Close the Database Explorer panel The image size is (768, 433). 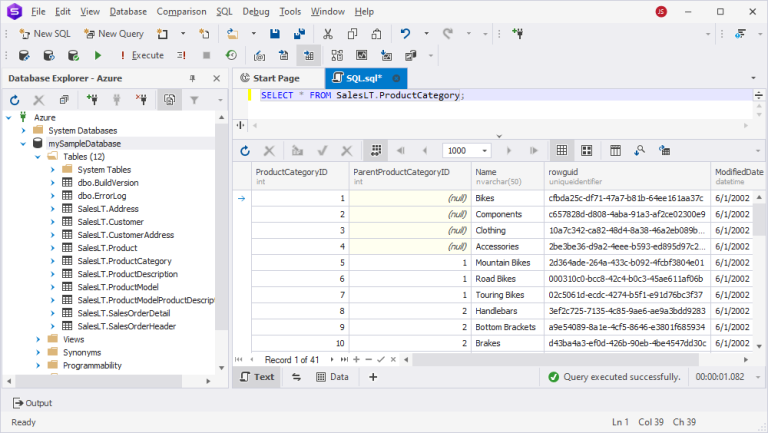pos(216,78)
